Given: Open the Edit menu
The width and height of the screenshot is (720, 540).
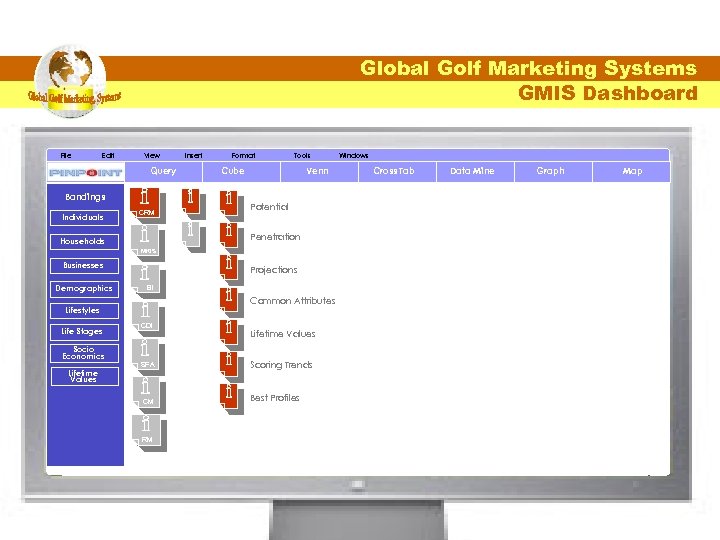Looking at the screenshot, I should coord(107,155).
